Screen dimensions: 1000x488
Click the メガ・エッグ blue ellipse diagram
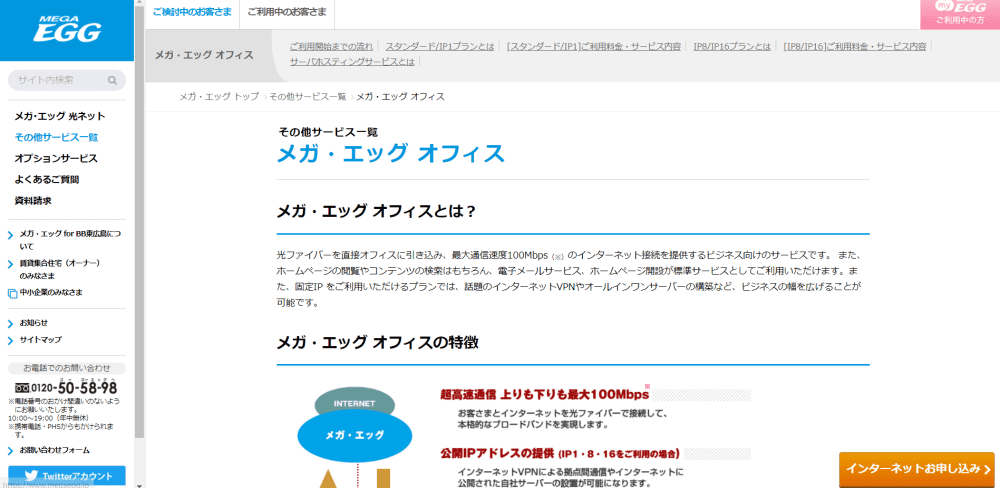click(355, 435)
